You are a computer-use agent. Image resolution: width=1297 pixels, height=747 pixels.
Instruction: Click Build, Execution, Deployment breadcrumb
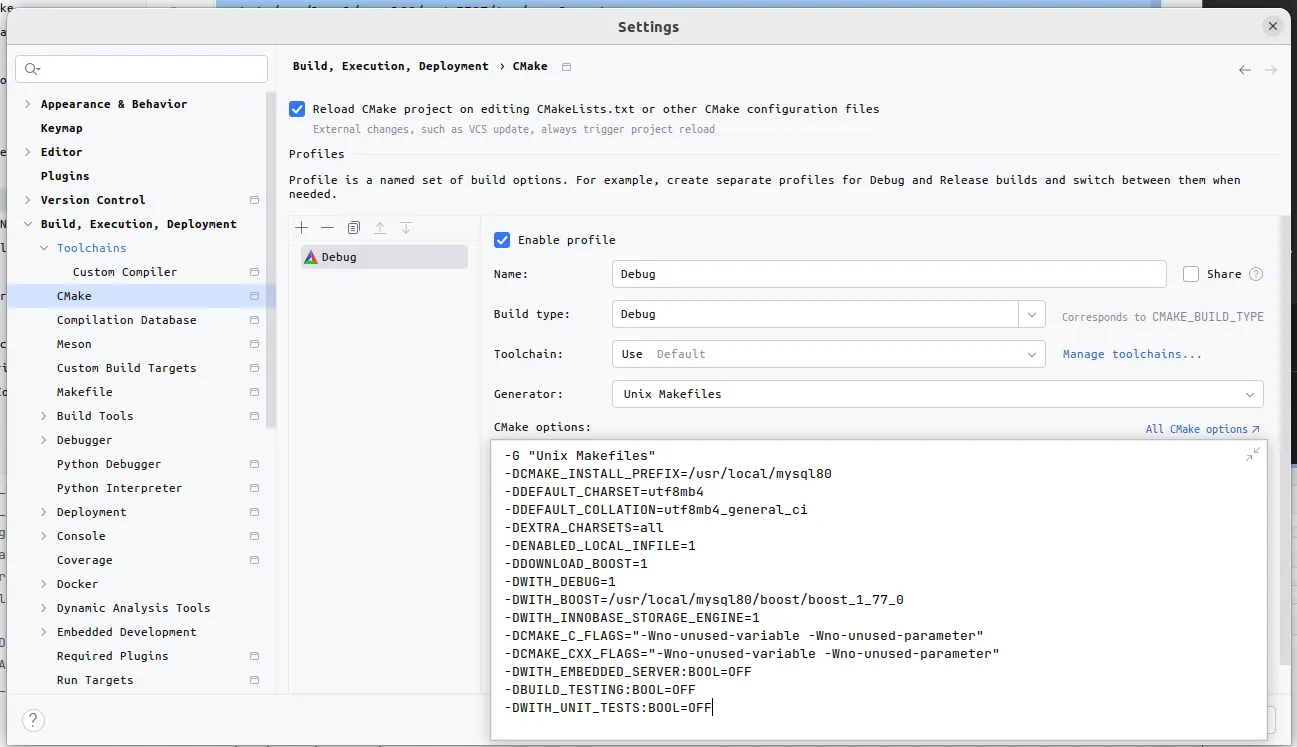pyautogui.click(x=391, y=66)
